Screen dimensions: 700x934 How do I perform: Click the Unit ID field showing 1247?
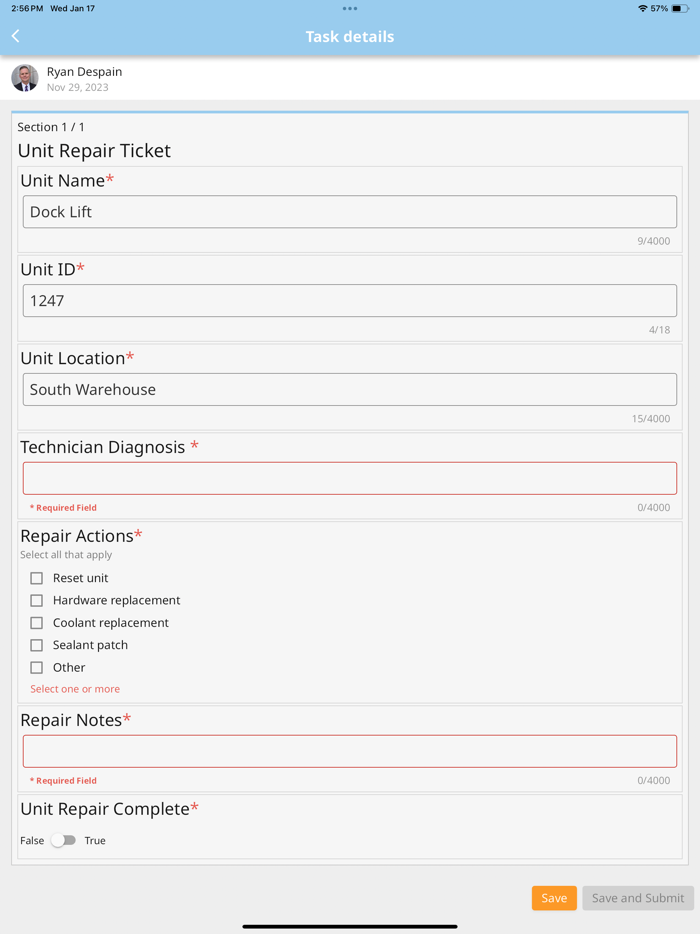(x=349, y=300)
